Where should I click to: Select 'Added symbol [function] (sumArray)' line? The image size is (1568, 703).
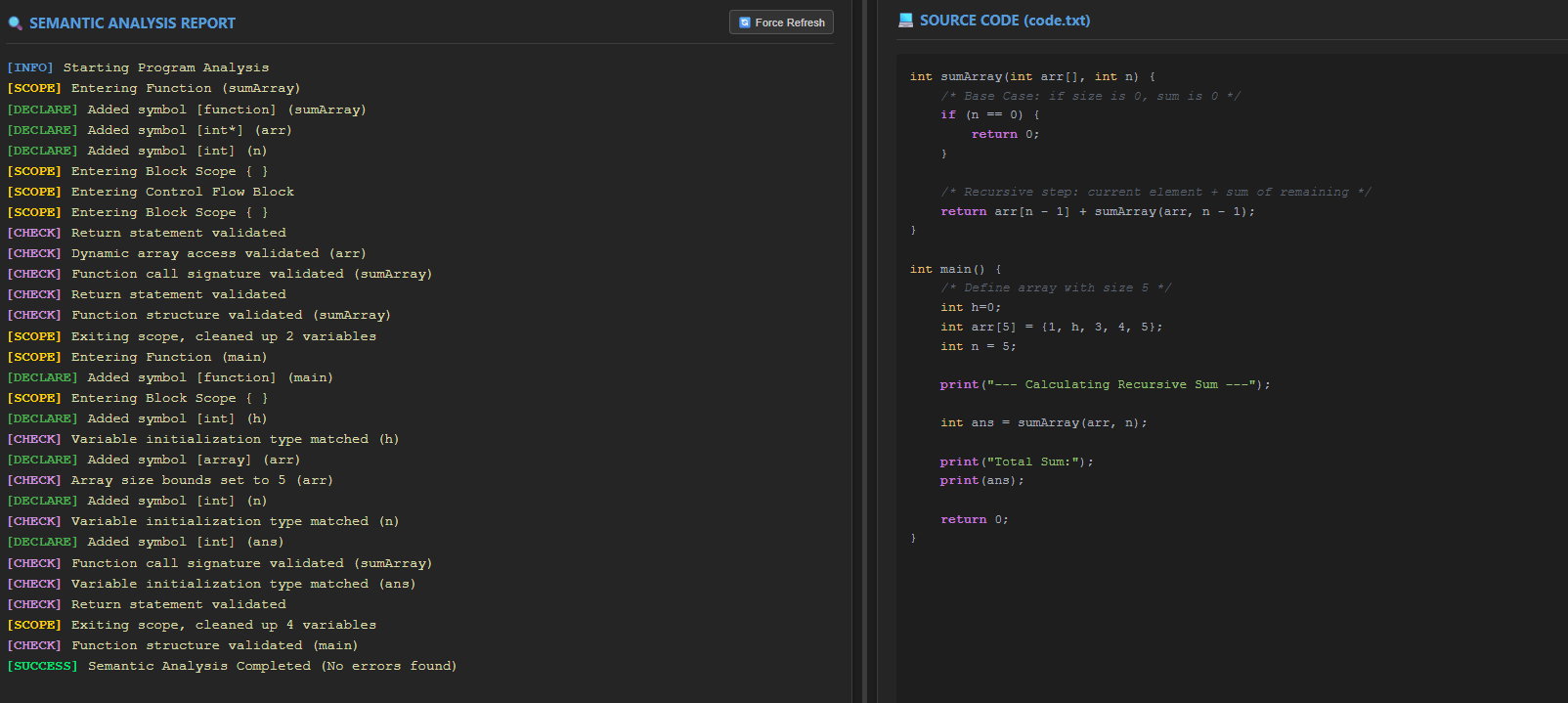click(187, 110)
